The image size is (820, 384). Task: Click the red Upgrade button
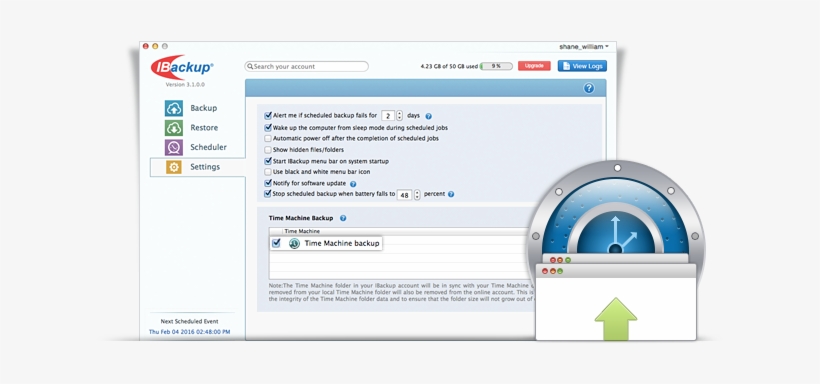[534, 66]
